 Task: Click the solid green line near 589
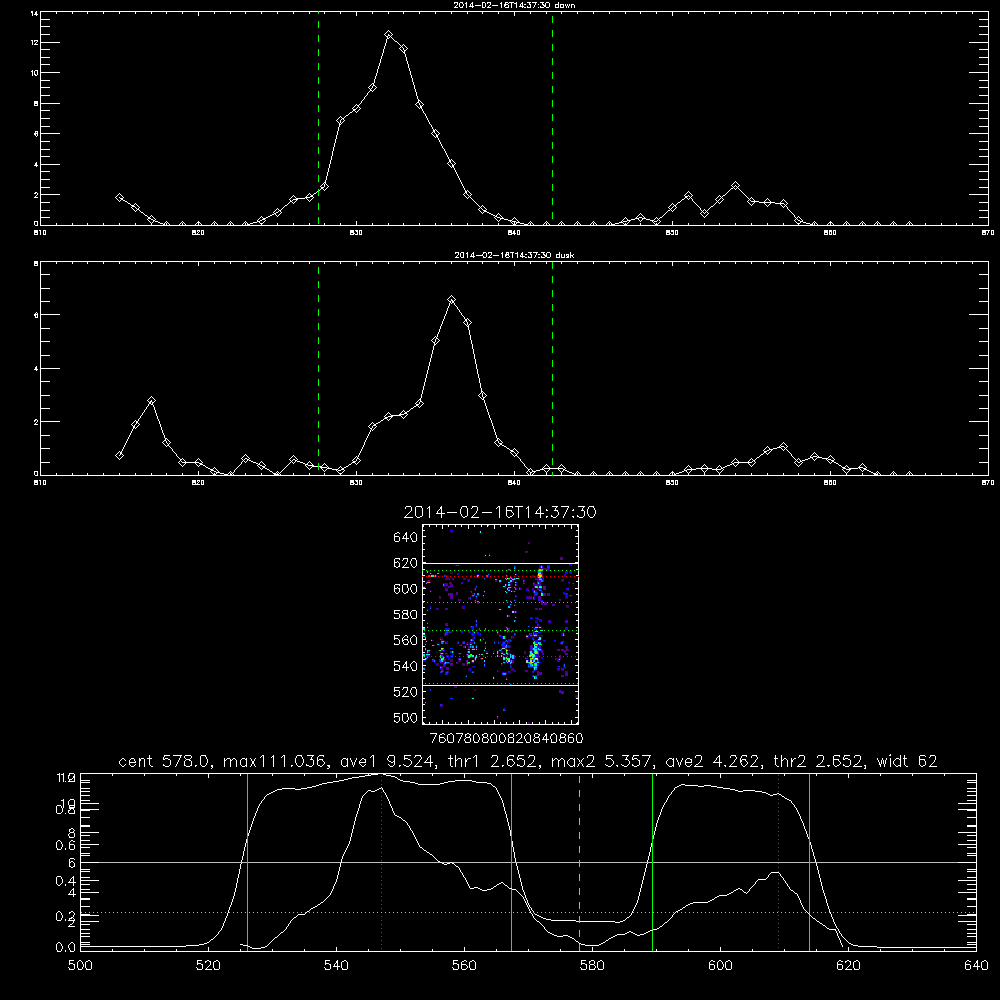652,861
